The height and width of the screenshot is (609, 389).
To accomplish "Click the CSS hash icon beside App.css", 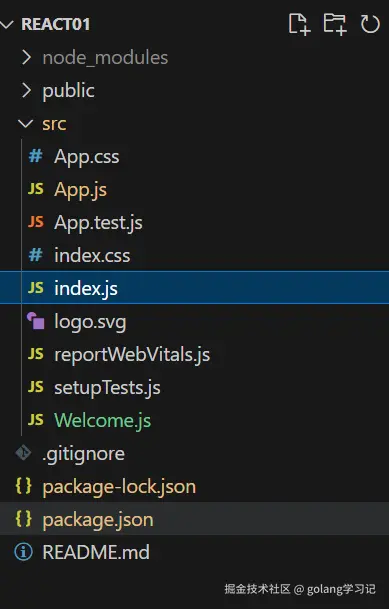I will point(36,156).
